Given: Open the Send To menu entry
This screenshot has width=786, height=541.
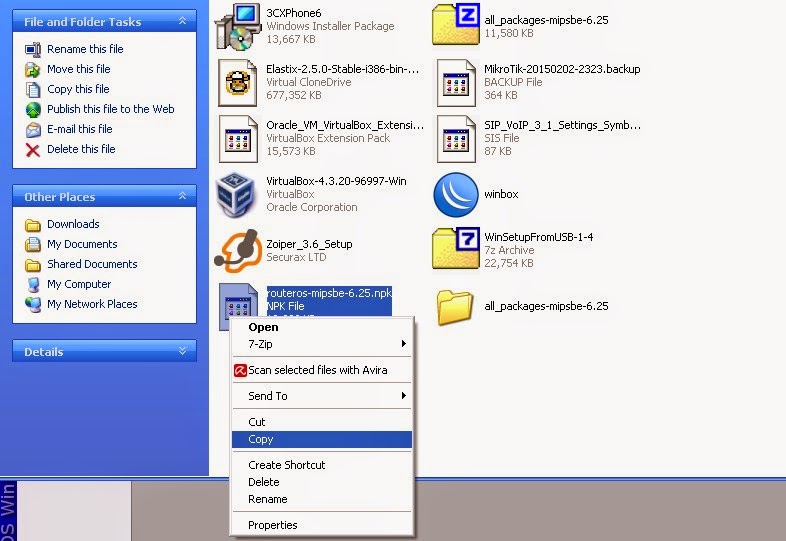Looking at the screenshot, I should tap(322, 396).
